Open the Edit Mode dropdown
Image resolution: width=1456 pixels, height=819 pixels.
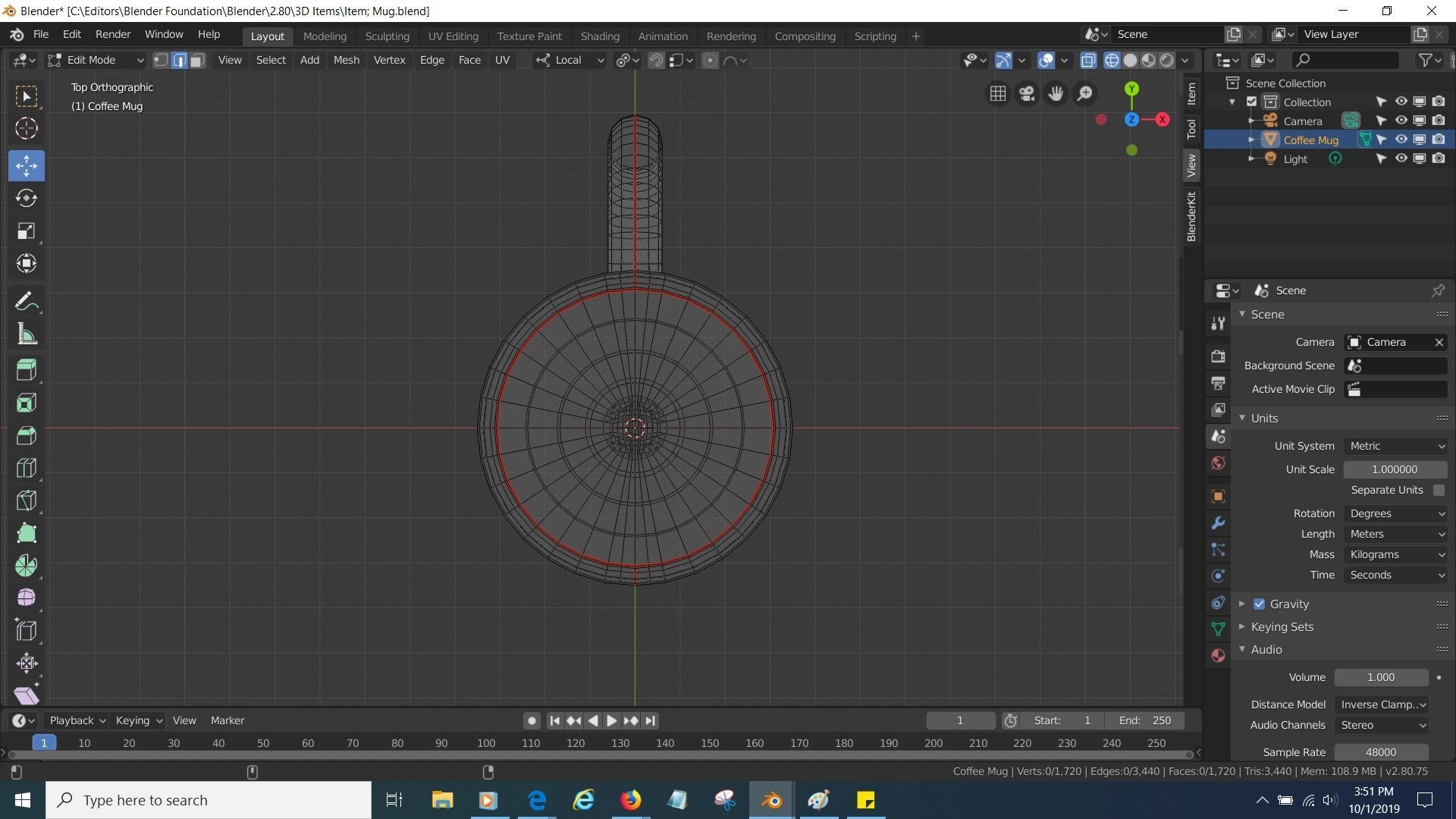96,61
